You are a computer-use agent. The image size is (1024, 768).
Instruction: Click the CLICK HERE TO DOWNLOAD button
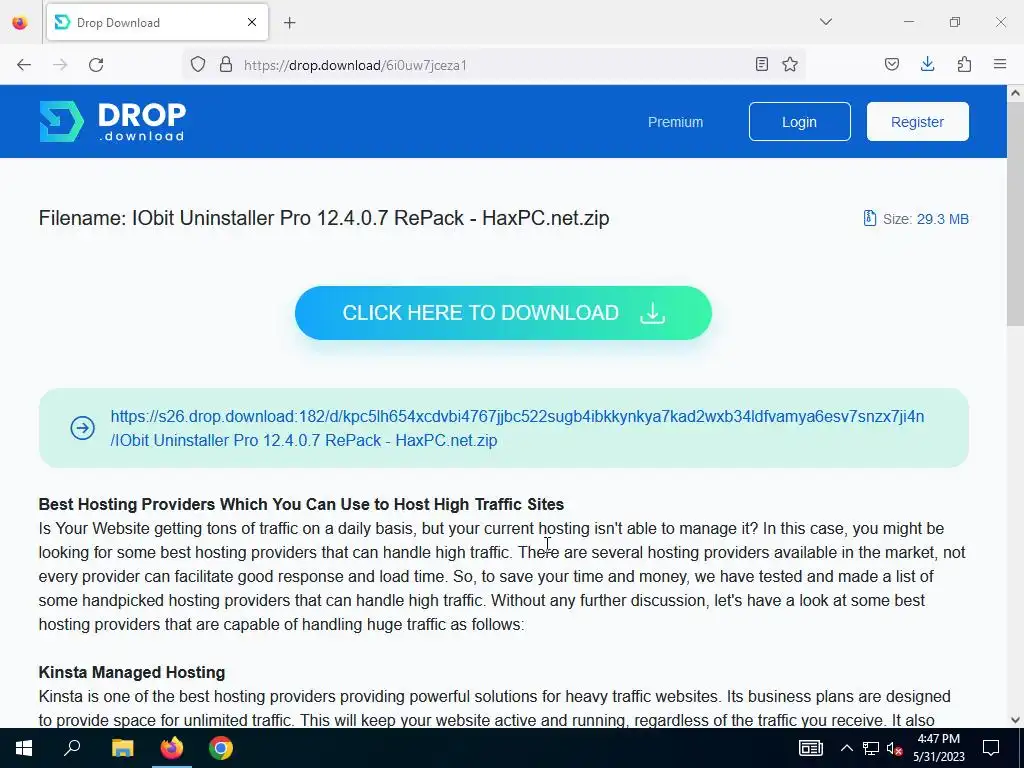tap(503, 313)
